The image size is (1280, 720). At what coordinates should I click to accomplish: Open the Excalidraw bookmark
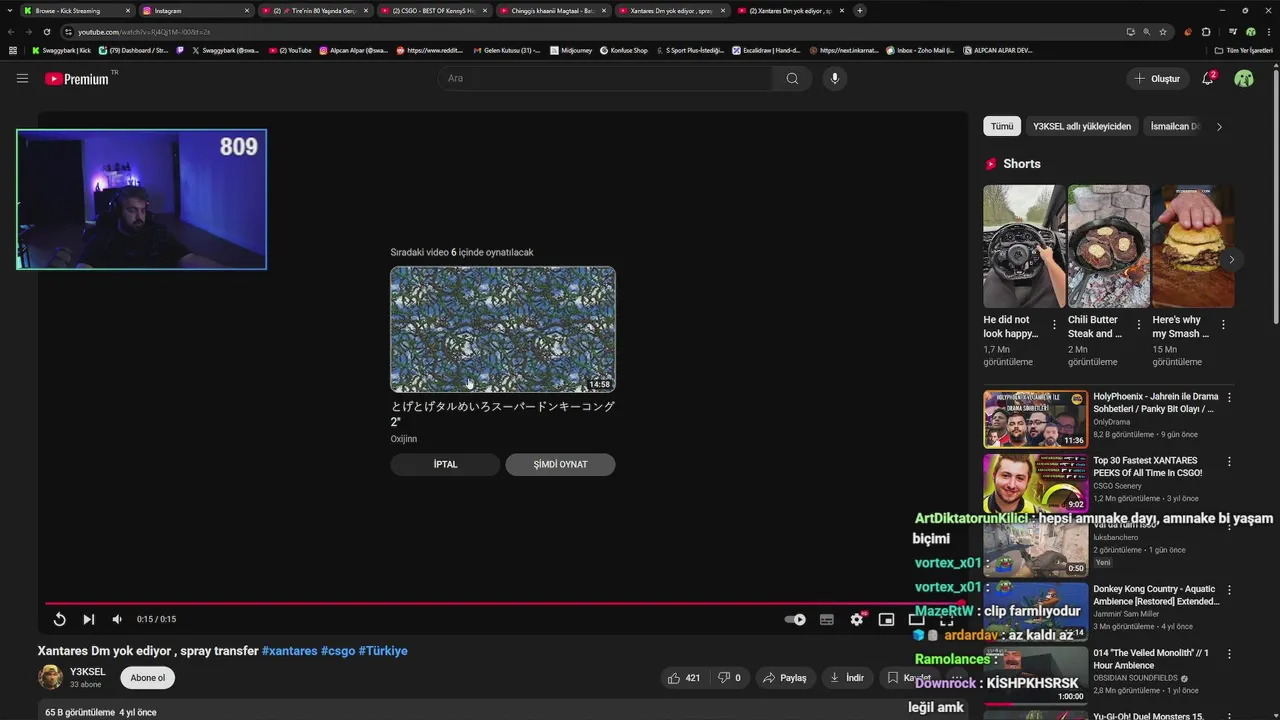pyautogui.click(x=767, y=50)
